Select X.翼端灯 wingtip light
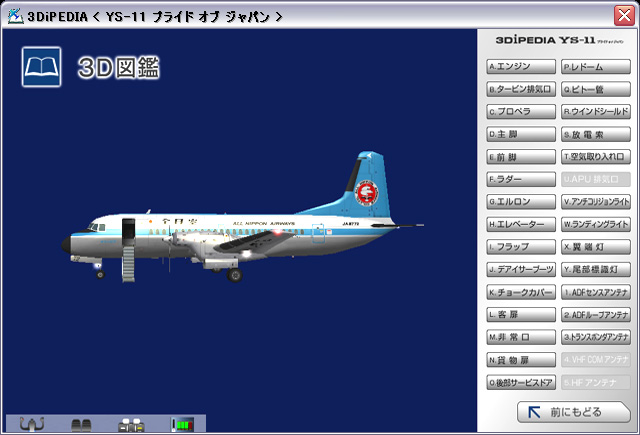This screenshot has width=640, height=435. [x=596, y=247]
